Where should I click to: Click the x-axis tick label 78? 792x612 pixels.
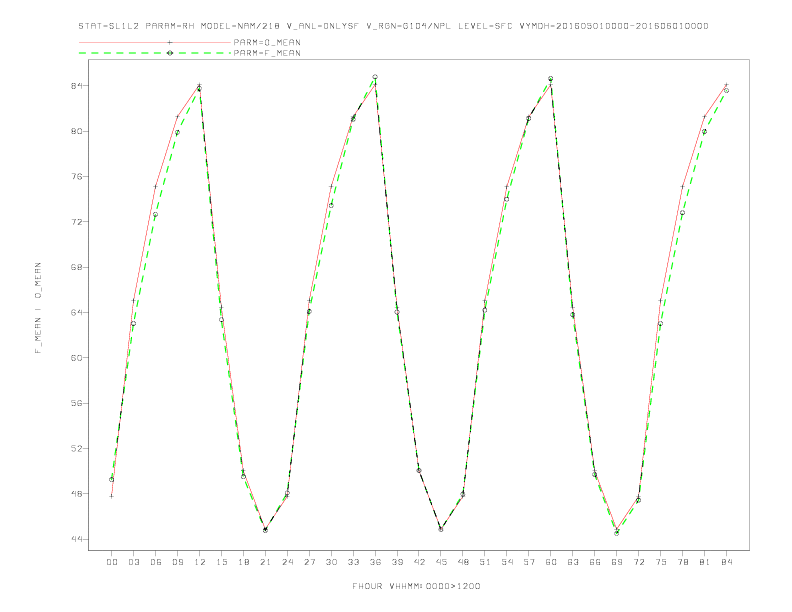tap(682, 562)
